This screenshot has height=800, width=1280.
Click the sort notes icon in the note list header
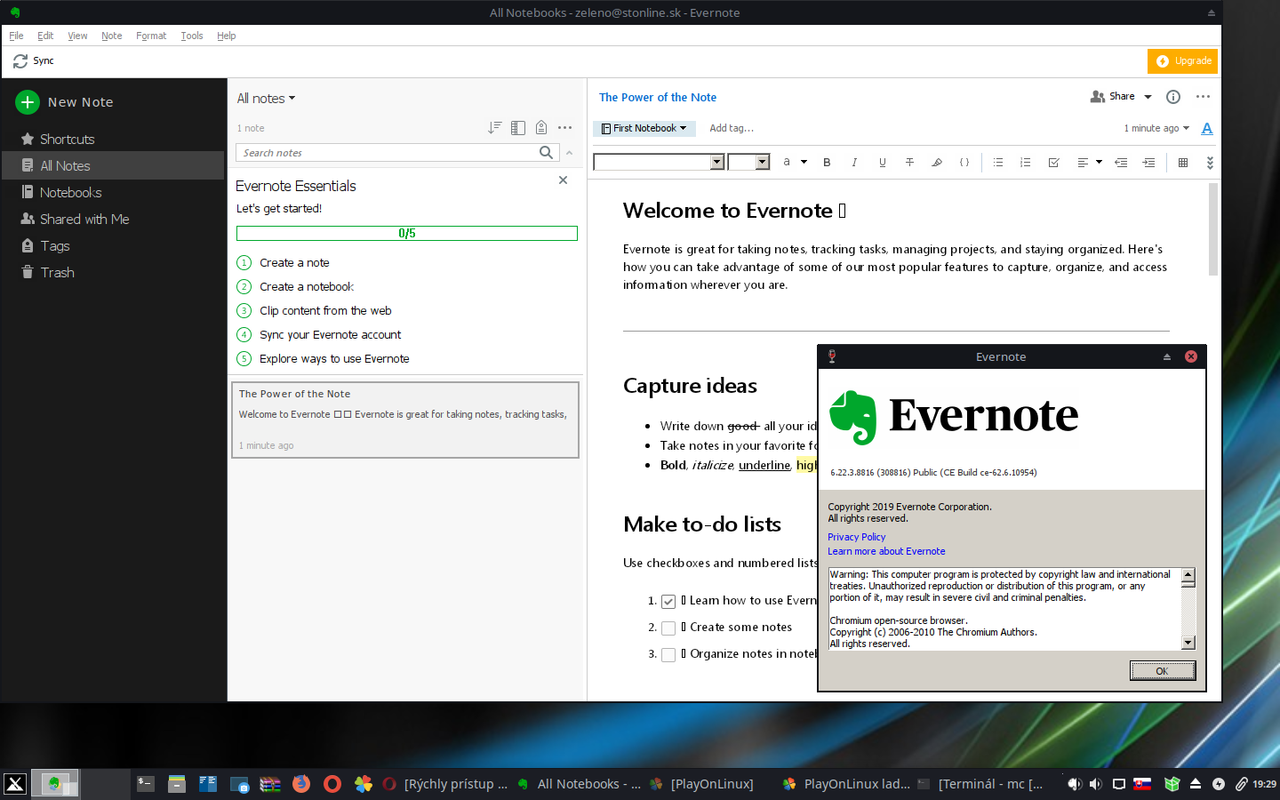494,128
